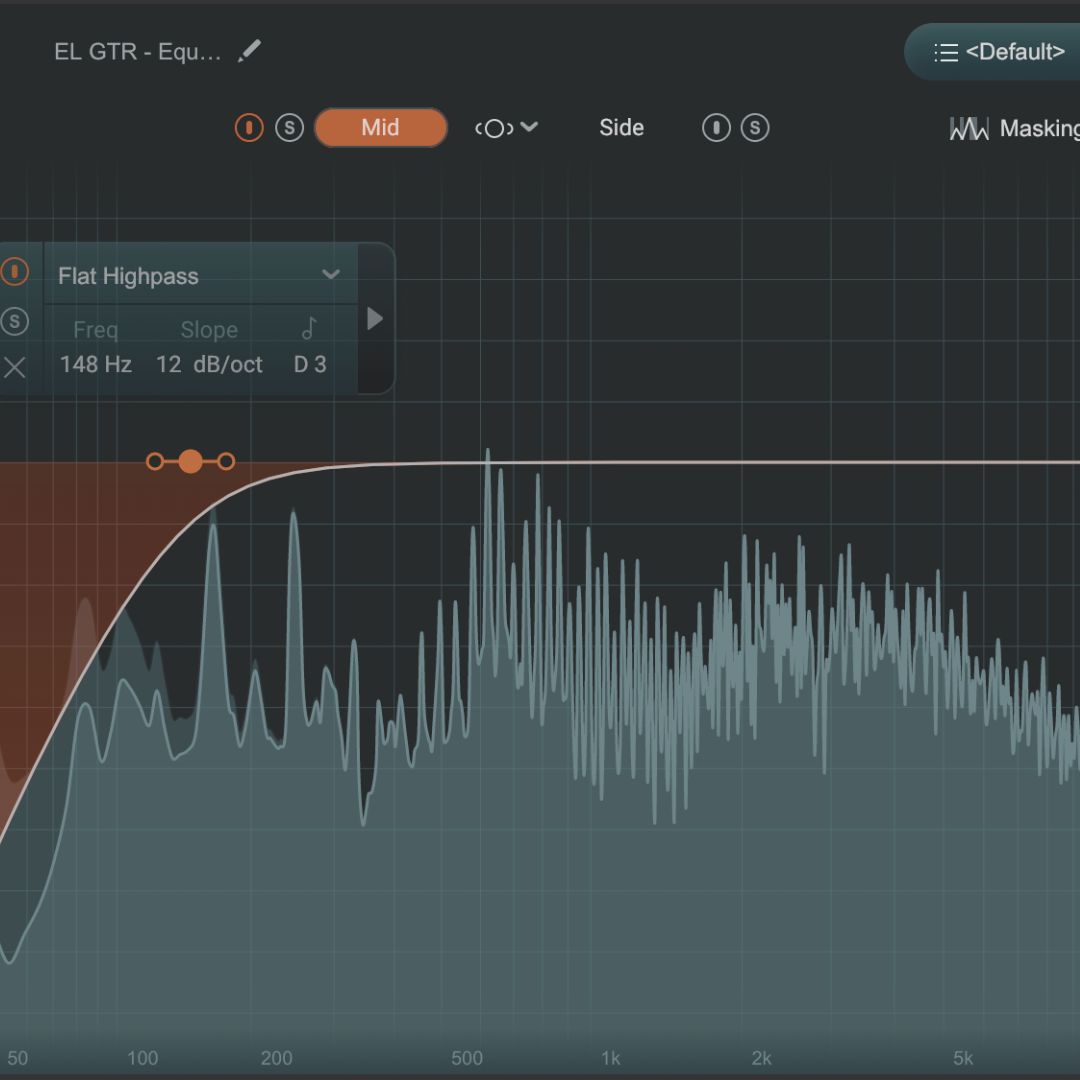Click the musical note icon above D 3
Viewport: 1080px width, 1080px height.
pyautogui.click(x=310, y=329)
